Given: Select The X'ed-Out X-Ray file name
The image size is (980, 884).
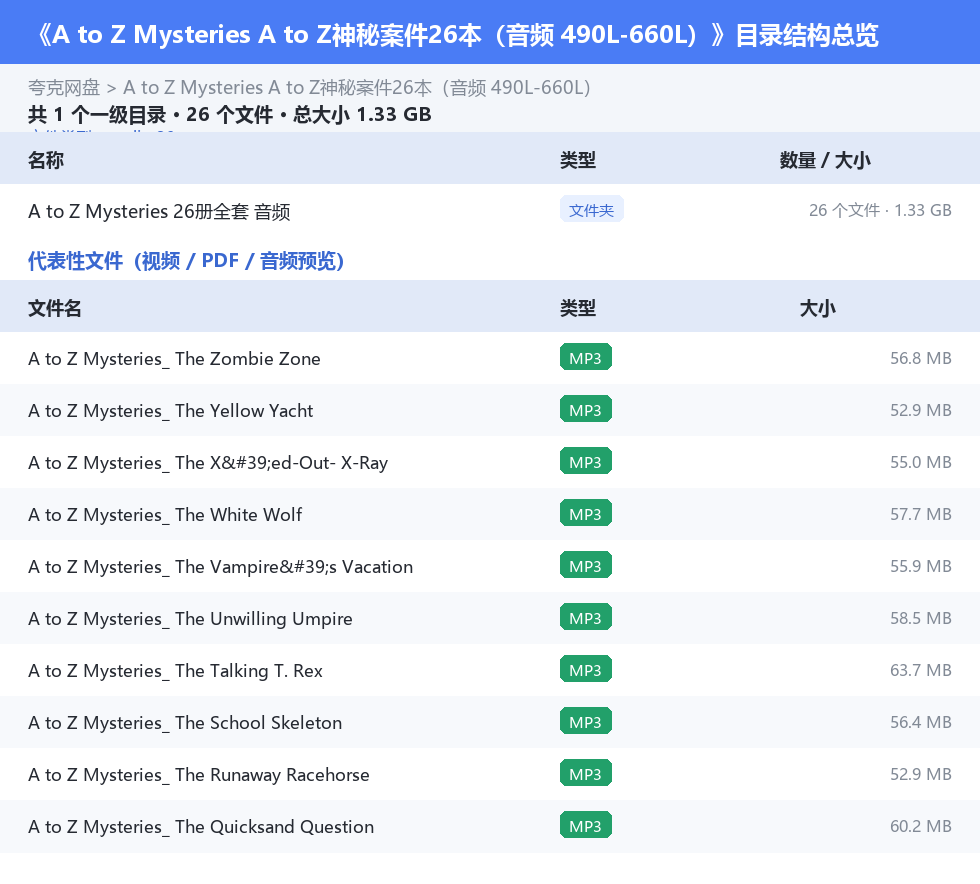Looking at the screenshot, I should pos(208,463).
